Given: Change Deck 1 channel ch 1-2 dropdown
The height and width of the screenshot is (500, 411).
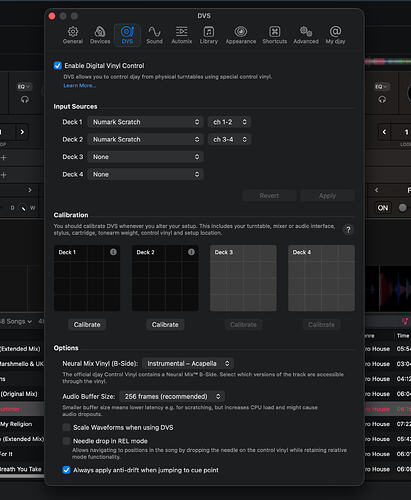Looking at the screenshot, I should tap(229, 122).
